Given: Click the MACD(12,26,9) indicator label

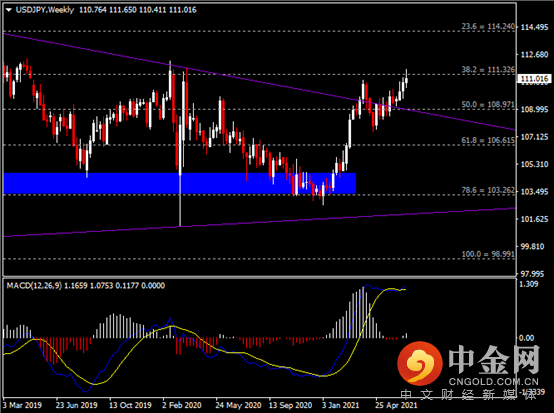Looking at the screenshot, I should pos(34,285).
